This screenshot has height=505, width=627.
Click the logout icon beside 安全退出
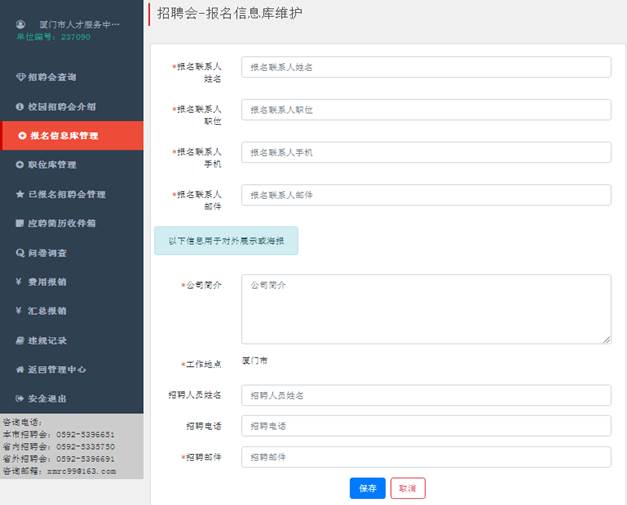coord(20,399)
